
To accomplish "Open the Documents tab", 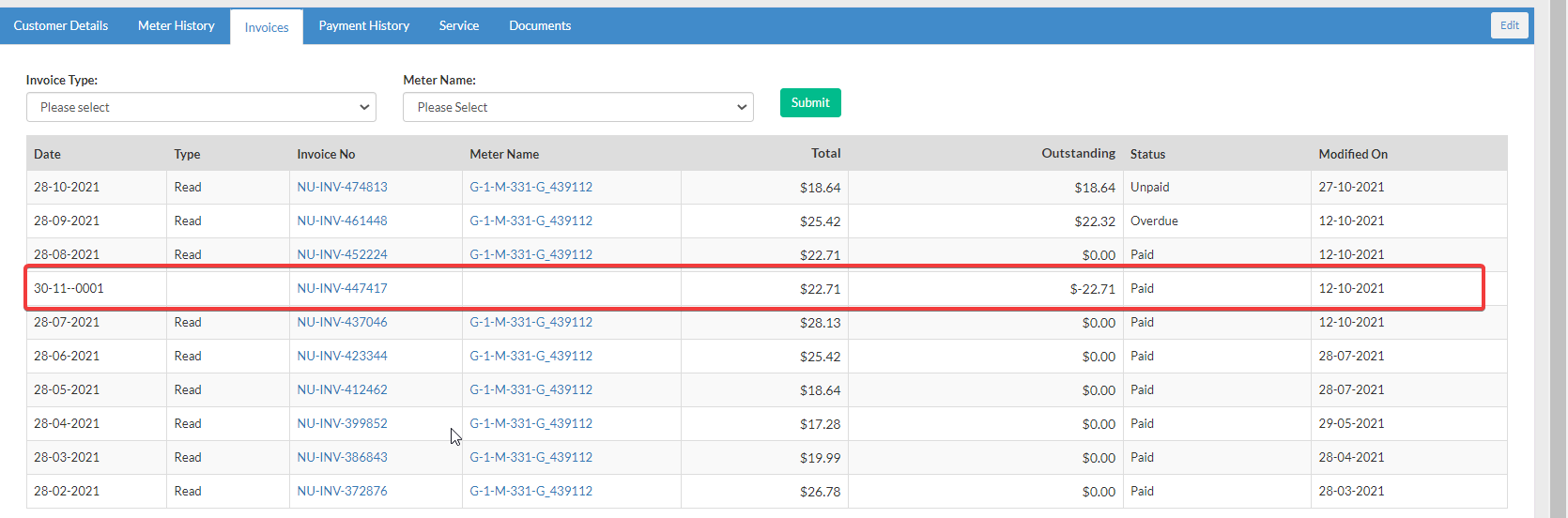I will pyautogui.click(x=540, y=25).
